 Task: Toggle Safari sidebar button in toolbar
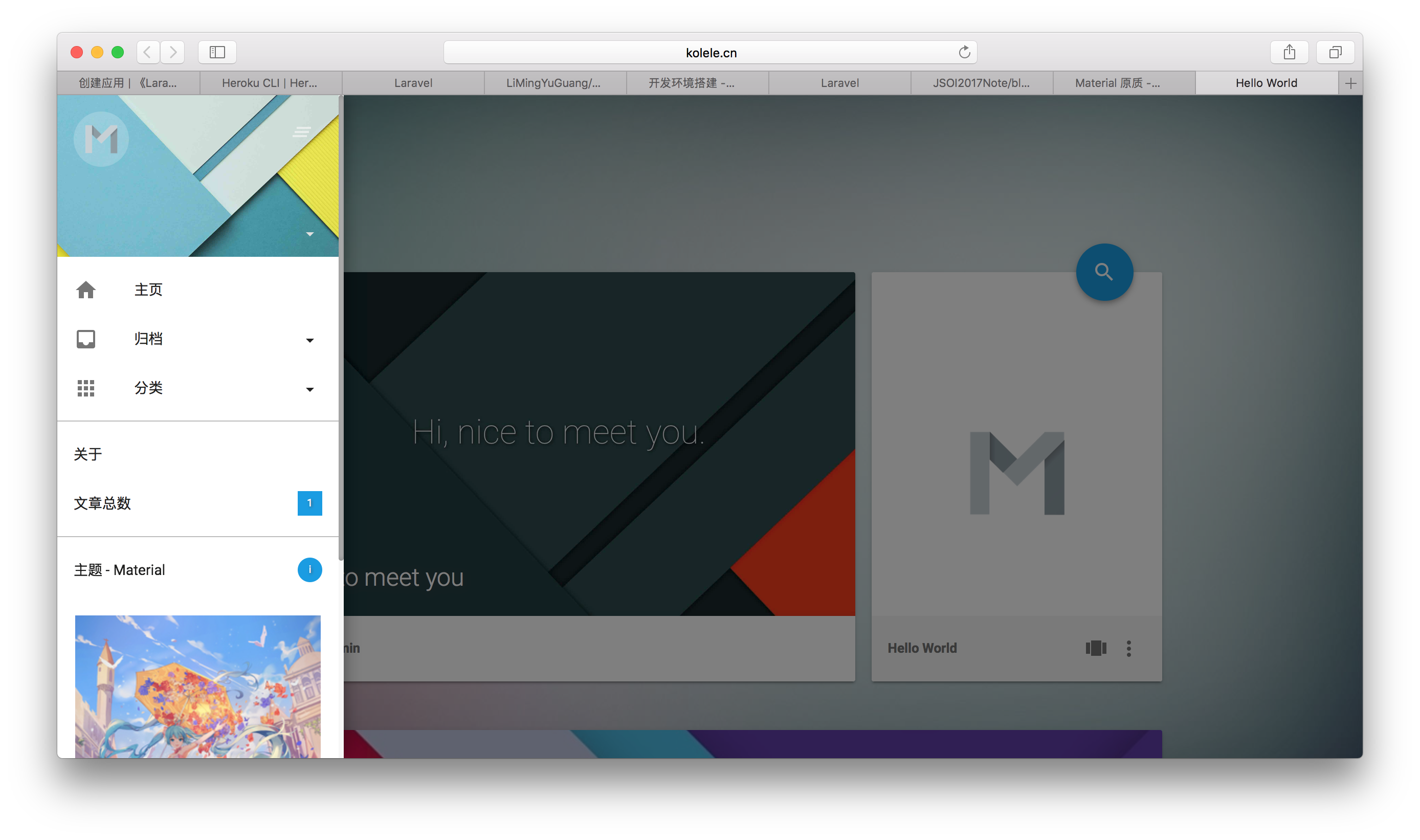[x=217, y=53]
